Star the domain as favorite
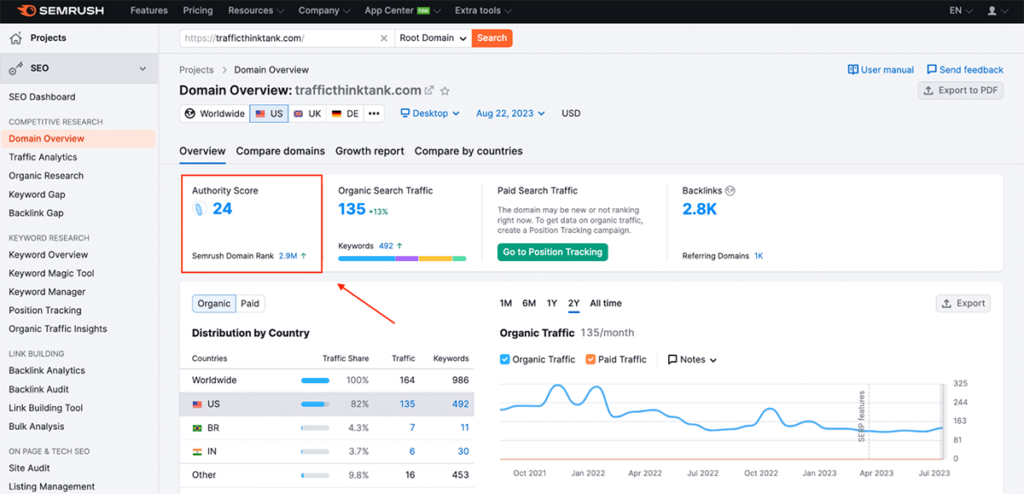Viewport: 1024px width, 494px height. (x=445, y=90)
